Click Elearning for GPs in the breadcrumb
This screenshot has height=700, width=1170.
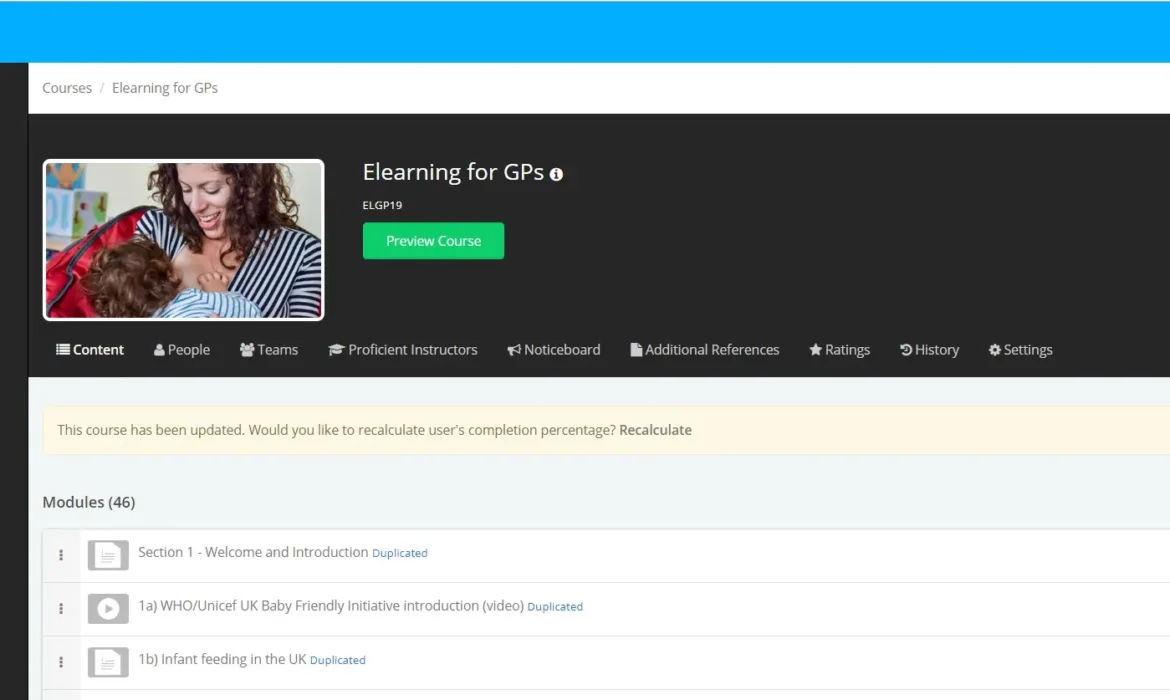coord(165,88)
